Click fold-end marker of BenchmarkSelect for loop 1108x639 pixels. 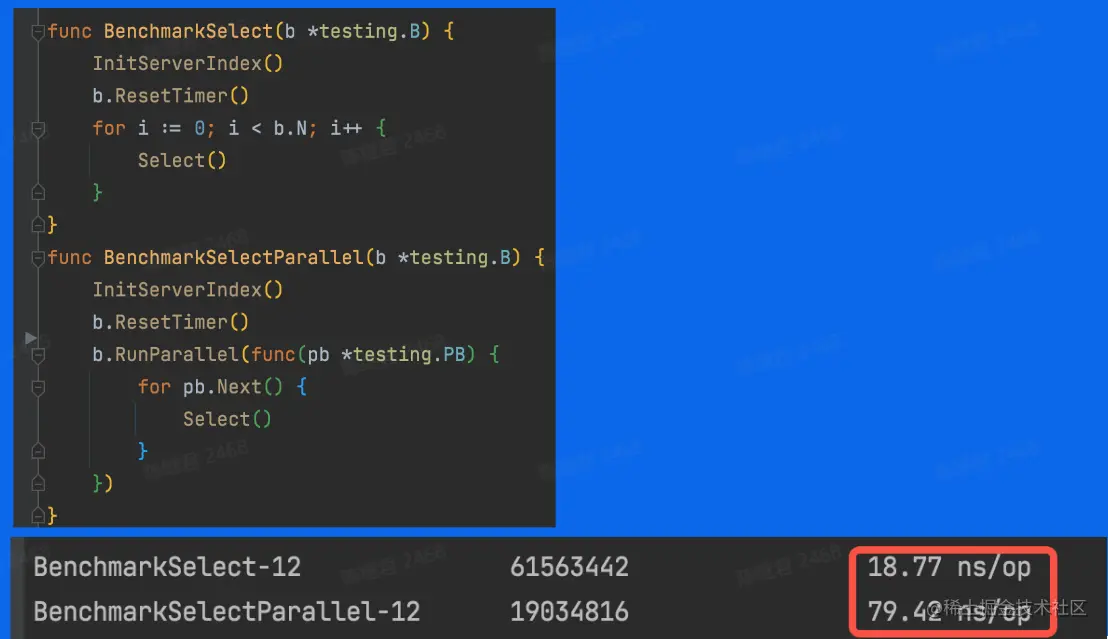(38, 192)
